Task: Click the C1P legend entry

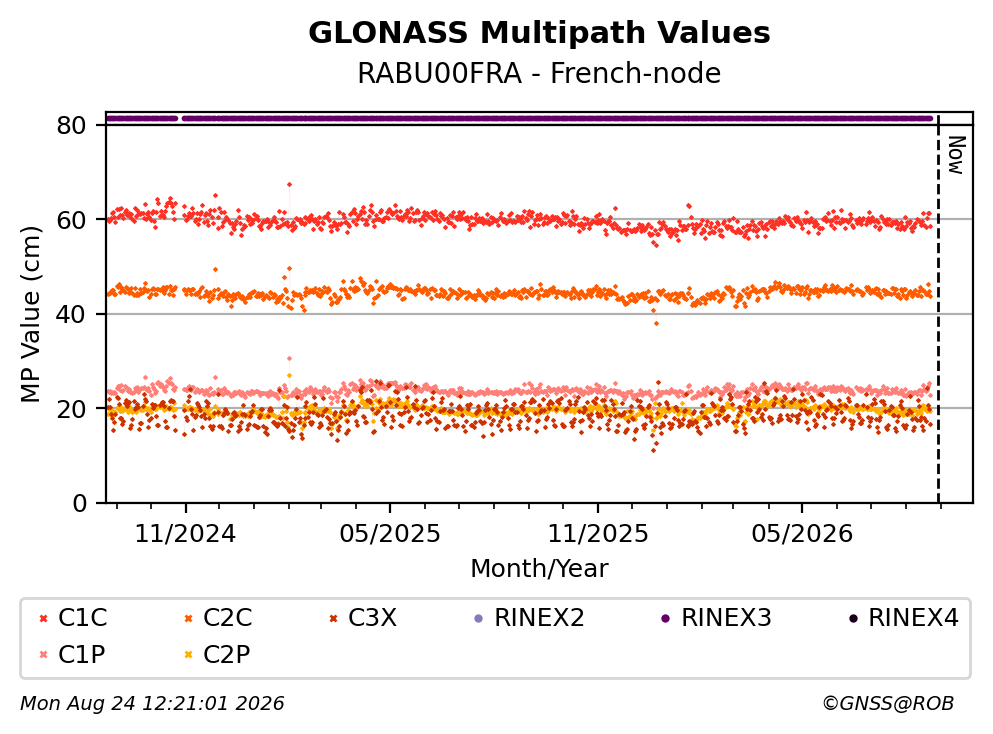Action: click(72, 654)
